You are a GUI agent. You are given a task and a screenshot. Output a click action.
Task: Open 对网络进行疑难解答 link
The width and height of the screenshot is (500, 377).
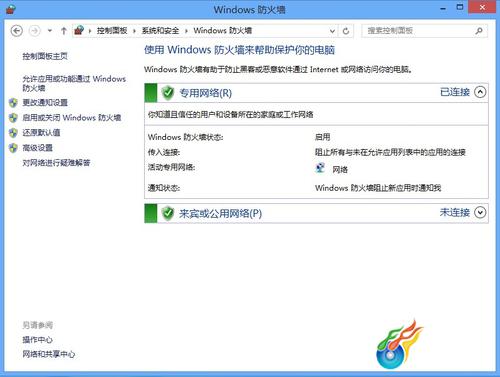(56, 163)
